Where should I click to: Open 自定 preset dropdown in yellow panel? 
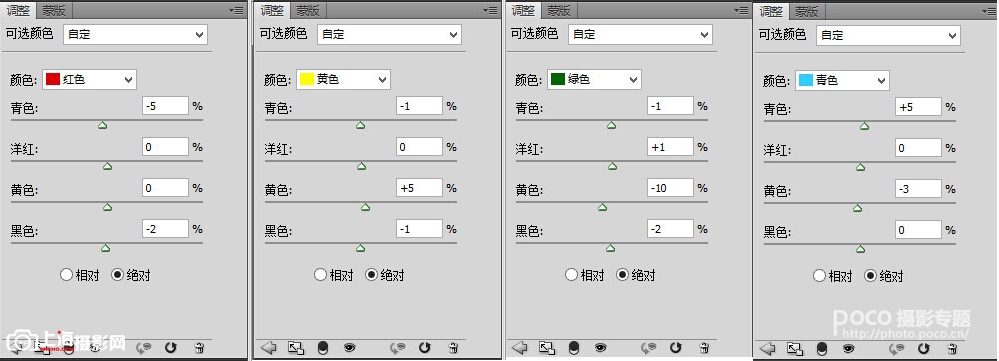pyautogui.click(x=389, y=34)
